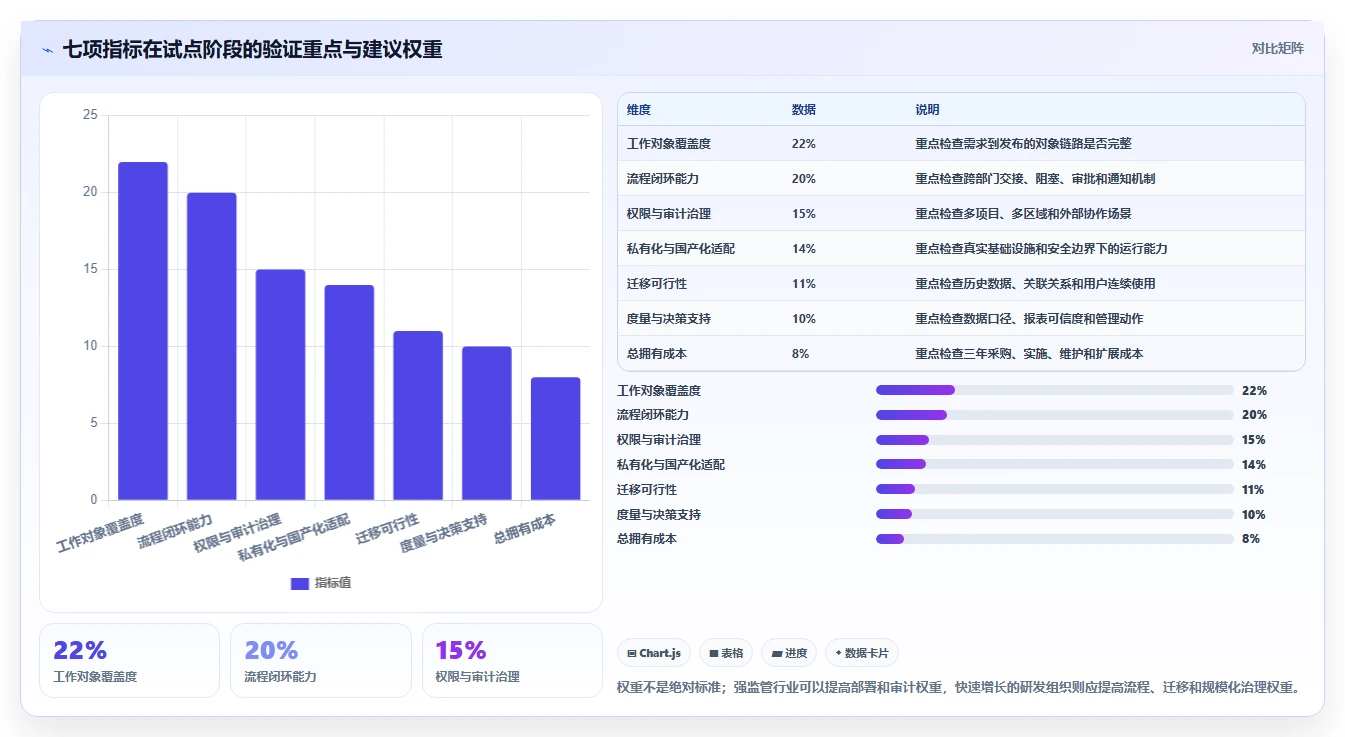This screenshot has height=737, width=1345.
Task: Select the 22% 工作对象覆盖度 stat card
Action: (129, 660)
